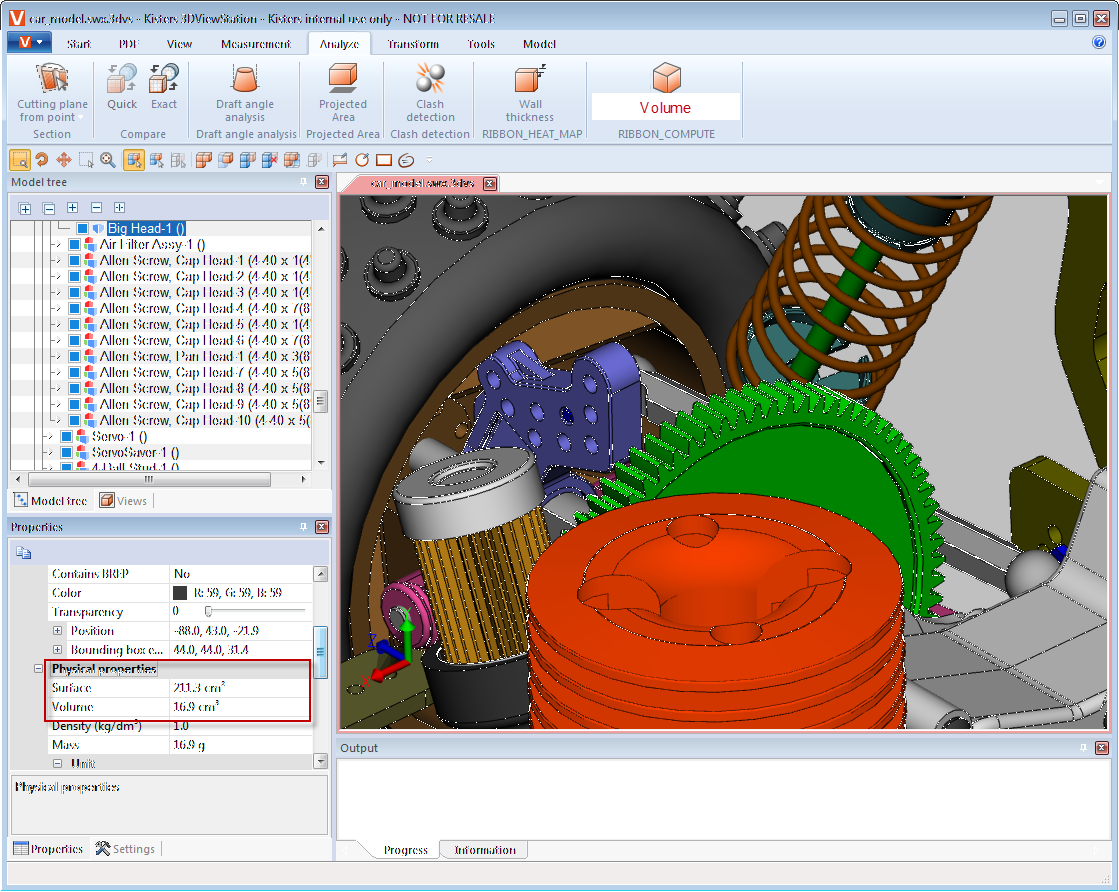Close the Output panel
The height and width of the screenshot is (892, 1119).
(1102, 748)
